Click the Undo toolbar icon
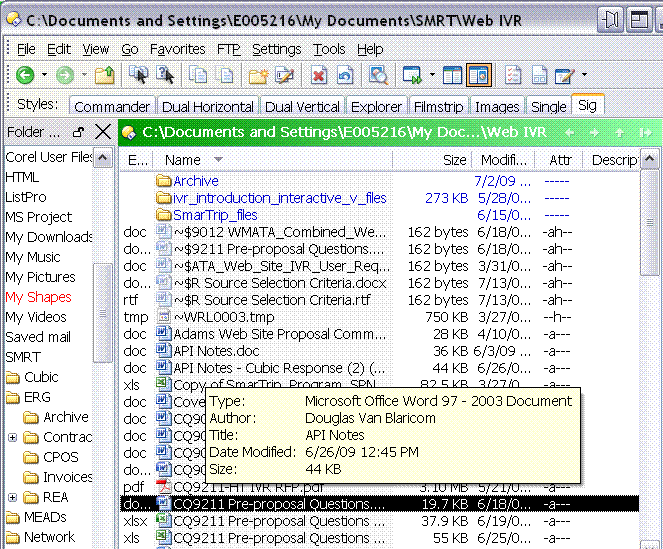 (x=345, y=75)
